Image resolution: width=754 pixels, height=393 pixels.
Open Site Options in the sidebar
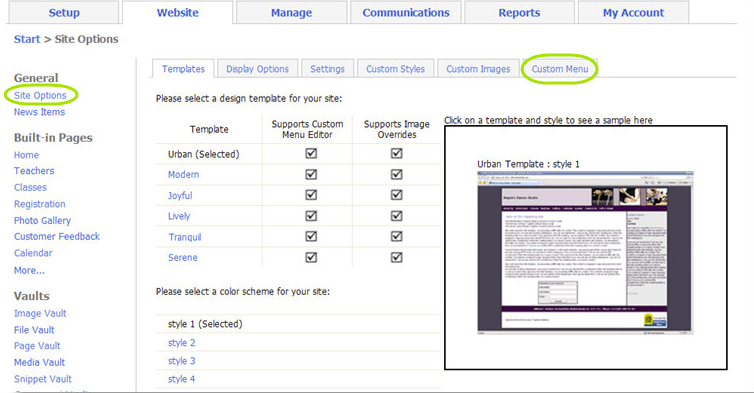tap(40, 95)
